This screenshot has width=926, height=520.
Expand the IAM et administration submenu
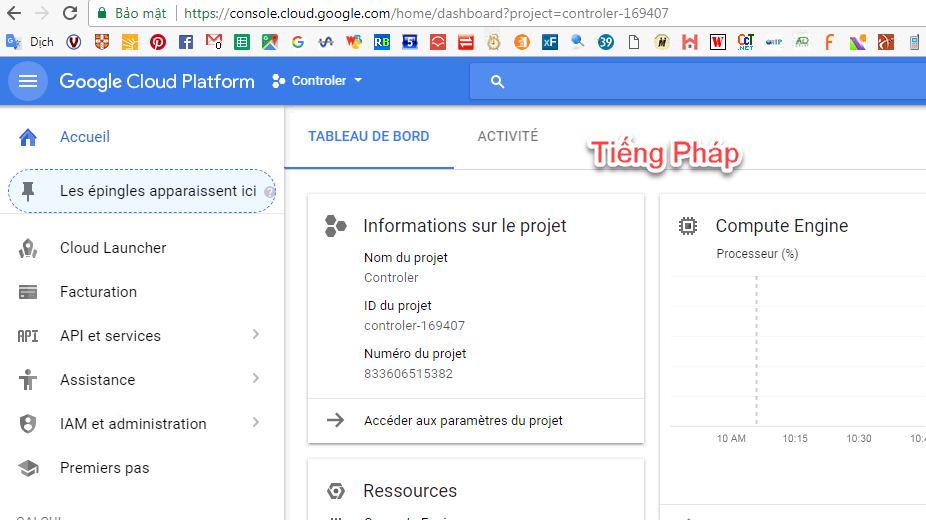pos(256,423)
